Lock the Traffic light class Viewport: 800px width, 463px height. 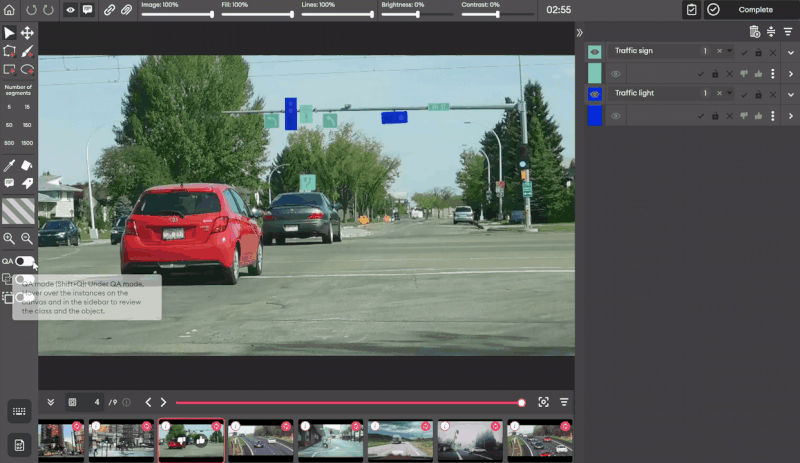759,94
